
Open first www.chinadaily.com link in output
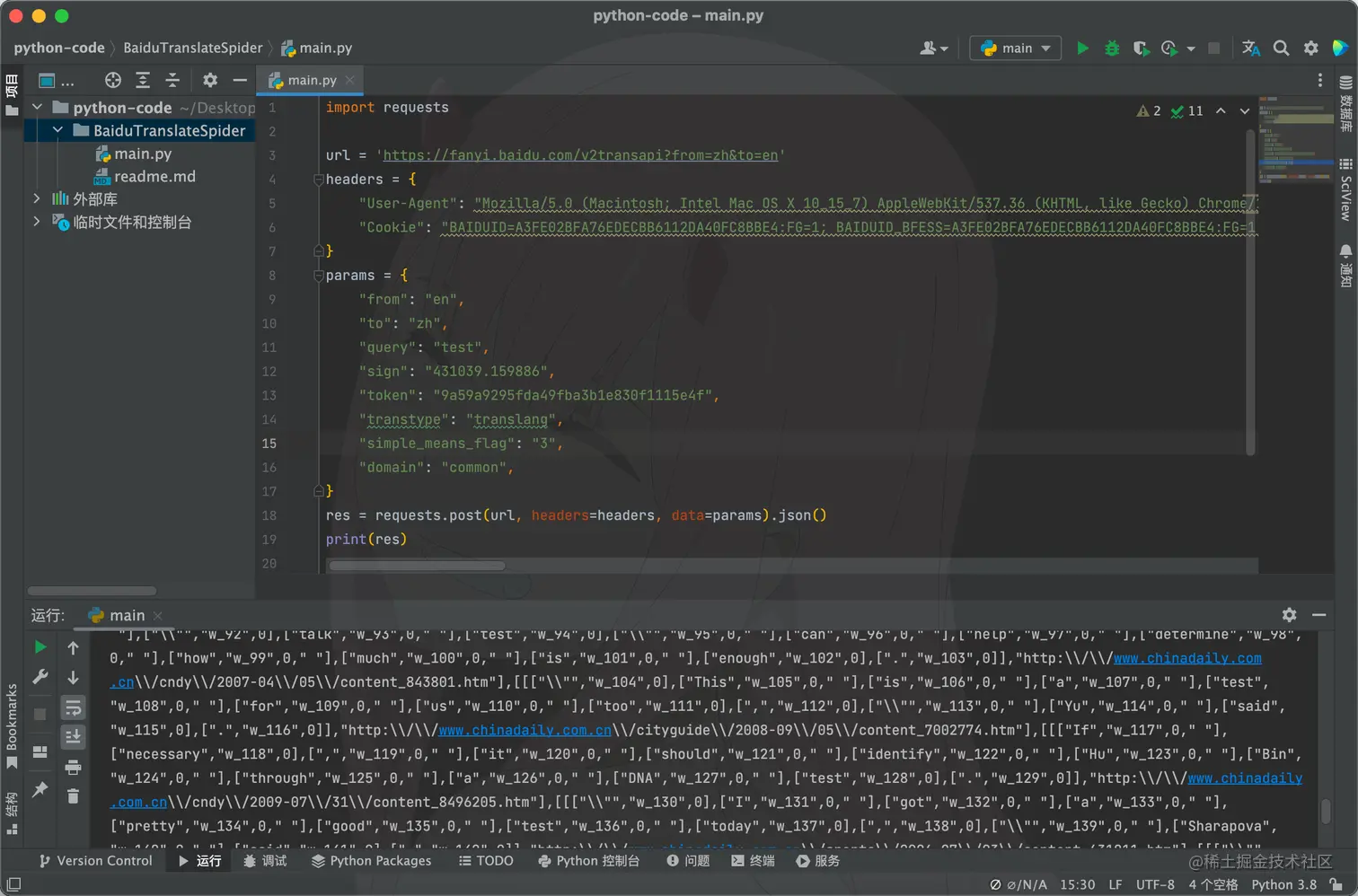pos(1187,658)
